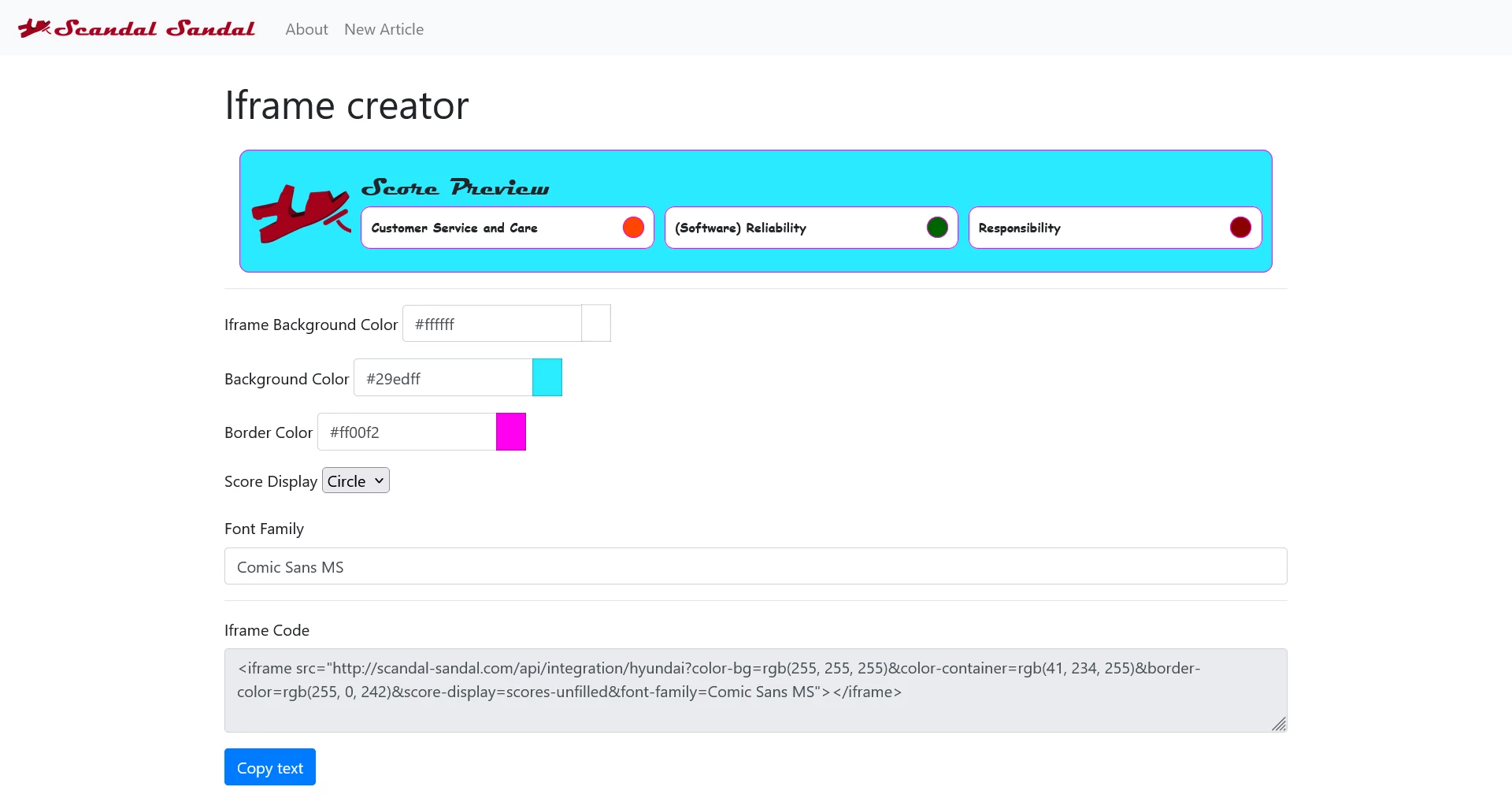
Task: Open the About page
Action: (306, 29)
